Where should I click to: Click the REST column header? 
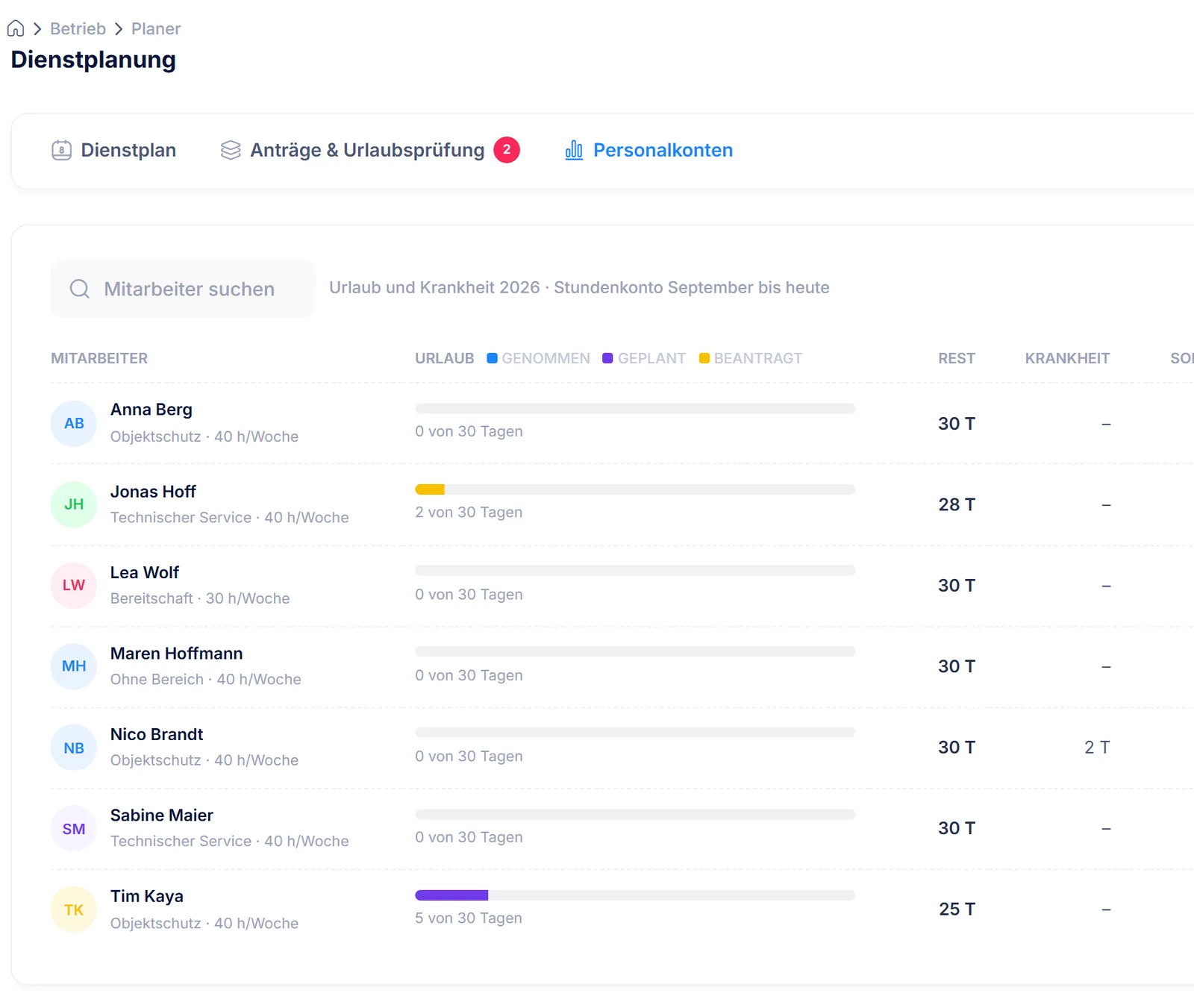pyautogui.click(x=957, y=358)
